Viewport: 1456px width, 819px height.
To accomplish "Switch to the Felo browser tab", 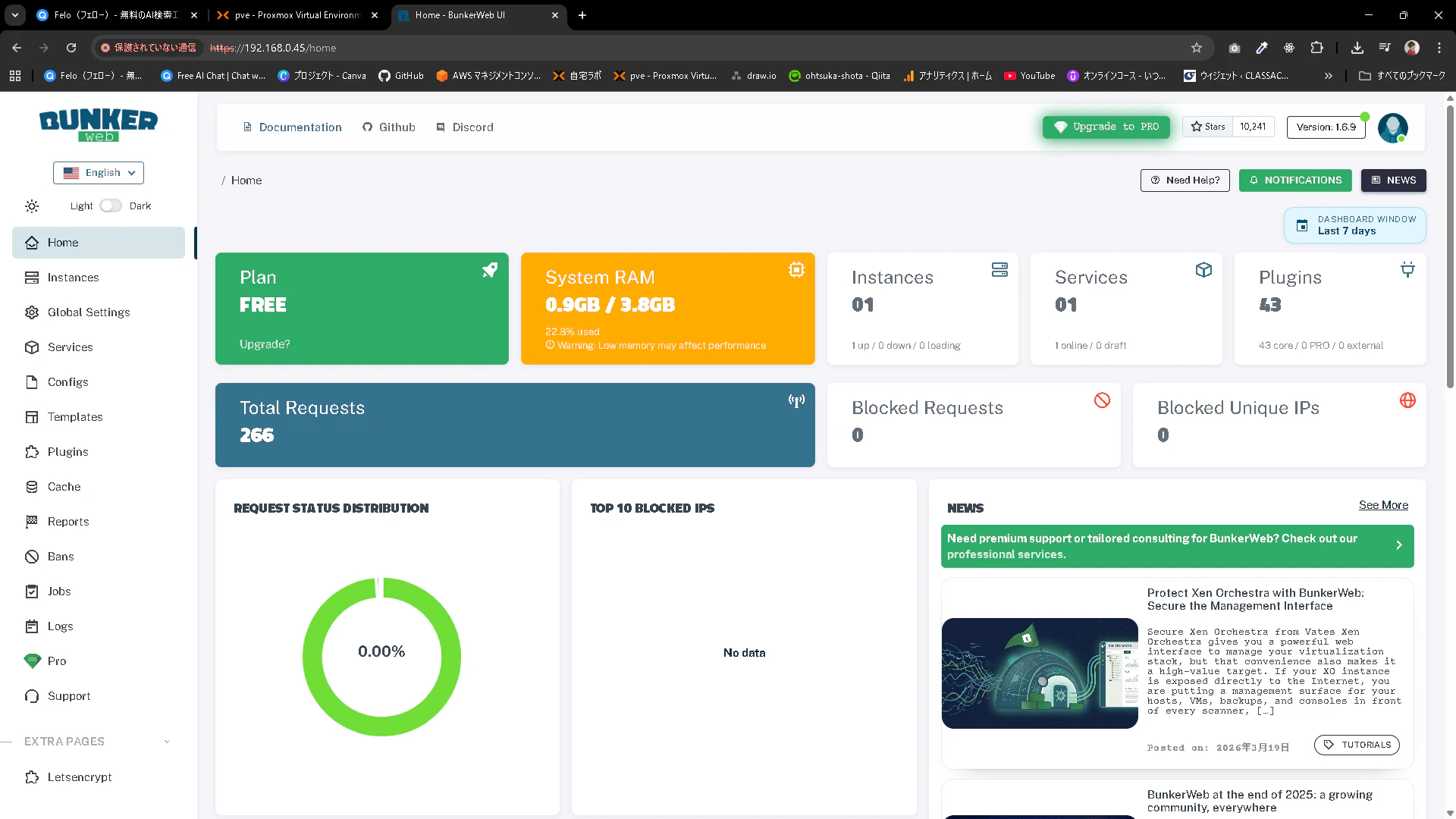I will [x=118, y=15].
